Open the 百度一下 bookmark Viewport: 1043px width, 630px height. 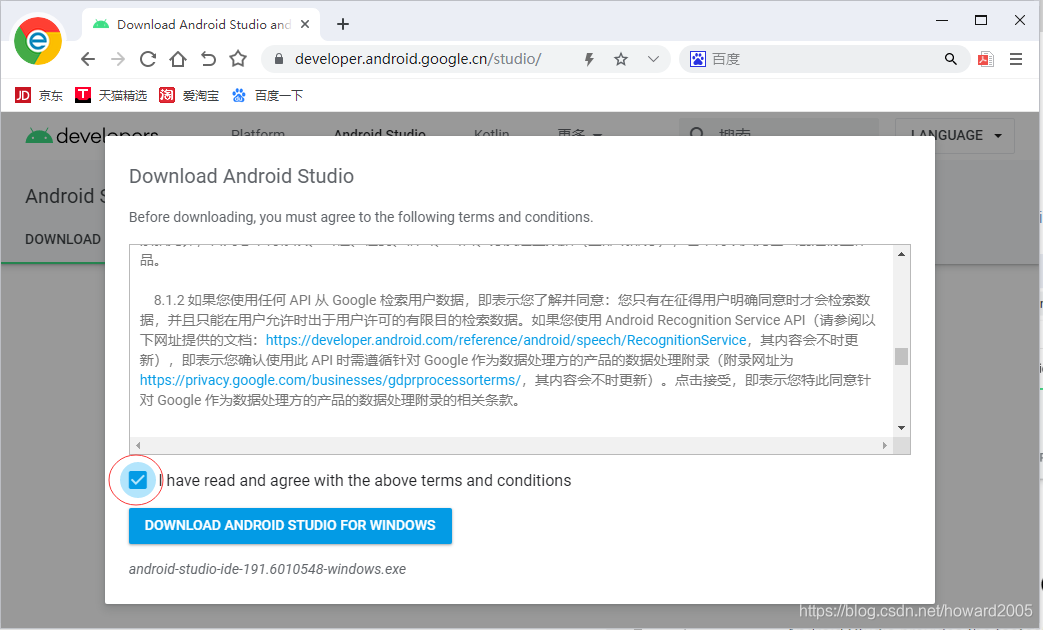coord(267,96)
